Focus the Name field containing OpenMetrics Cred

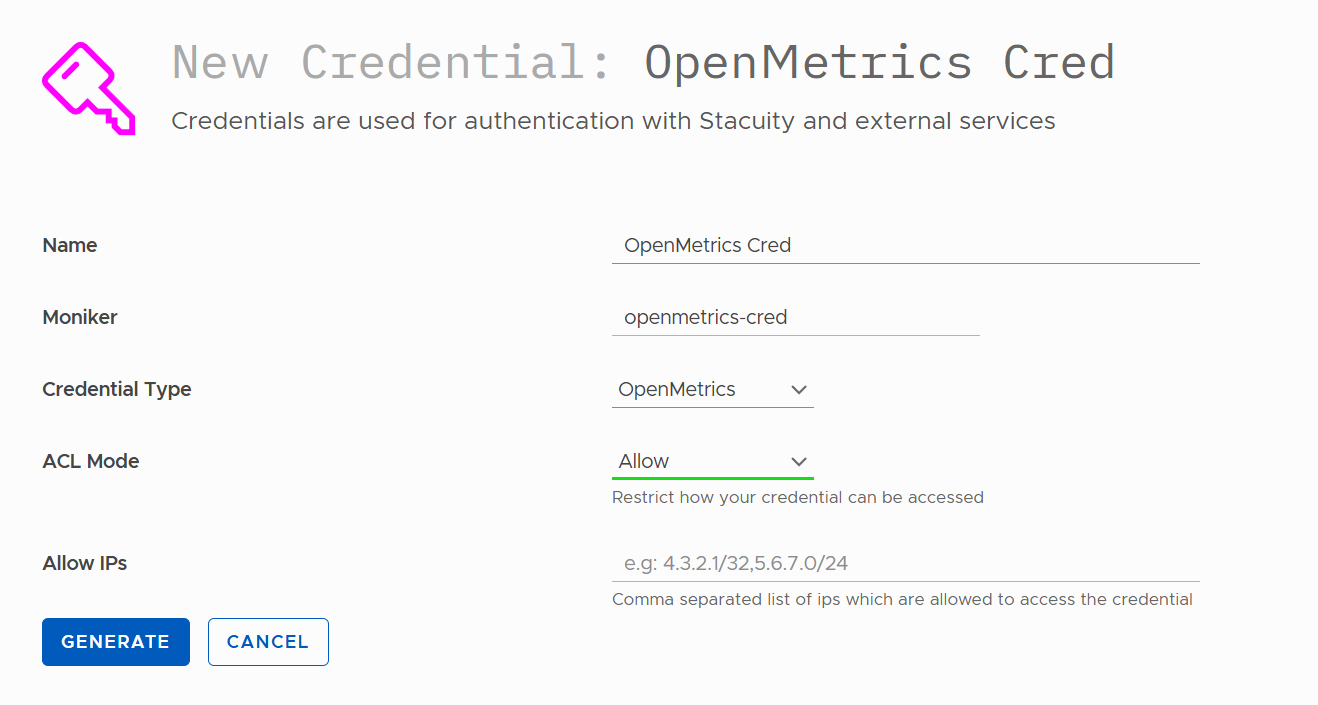coord(906,246)
